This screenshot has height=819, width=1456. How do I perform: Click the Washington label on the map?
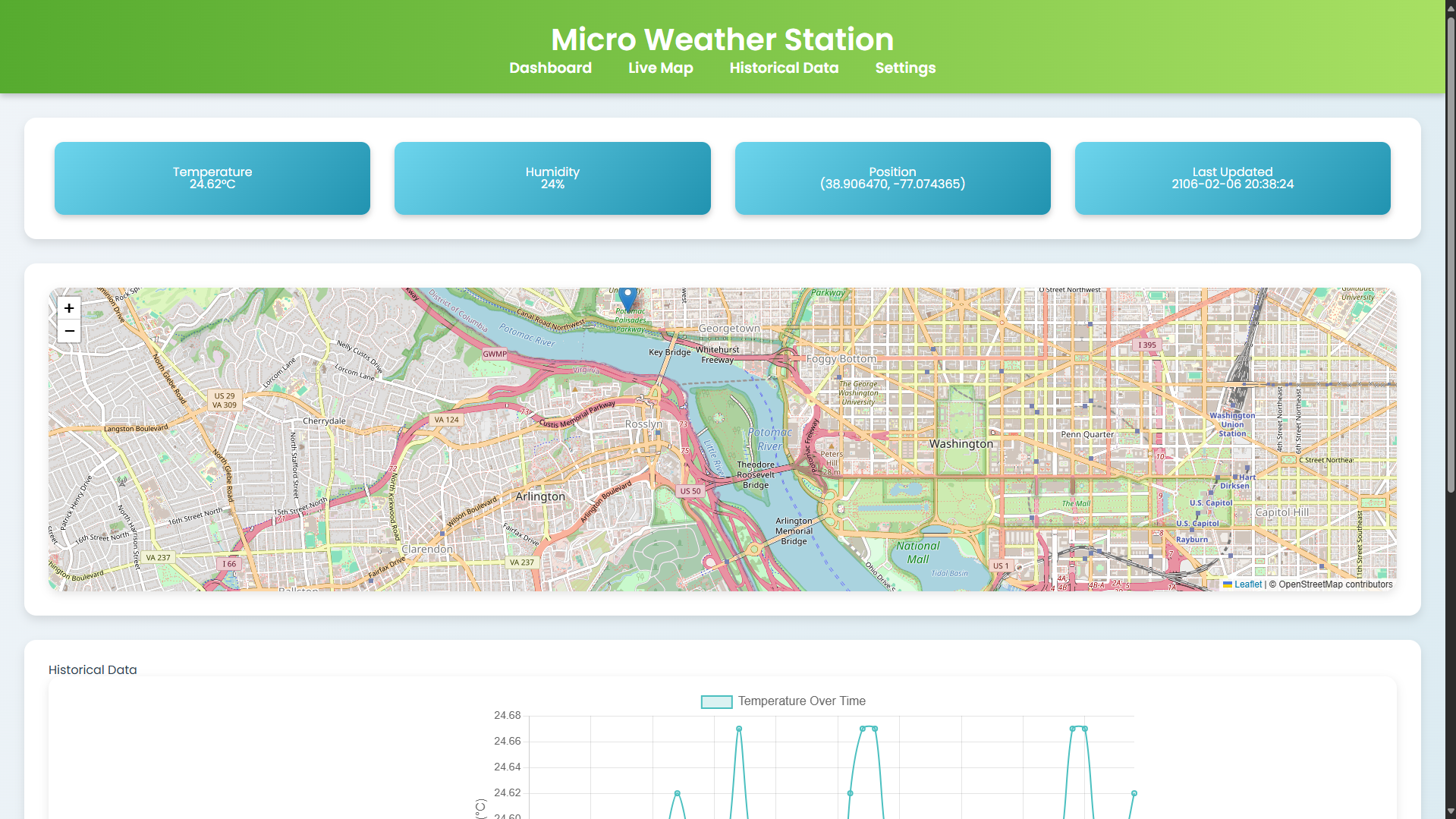[x=961, y=444]
